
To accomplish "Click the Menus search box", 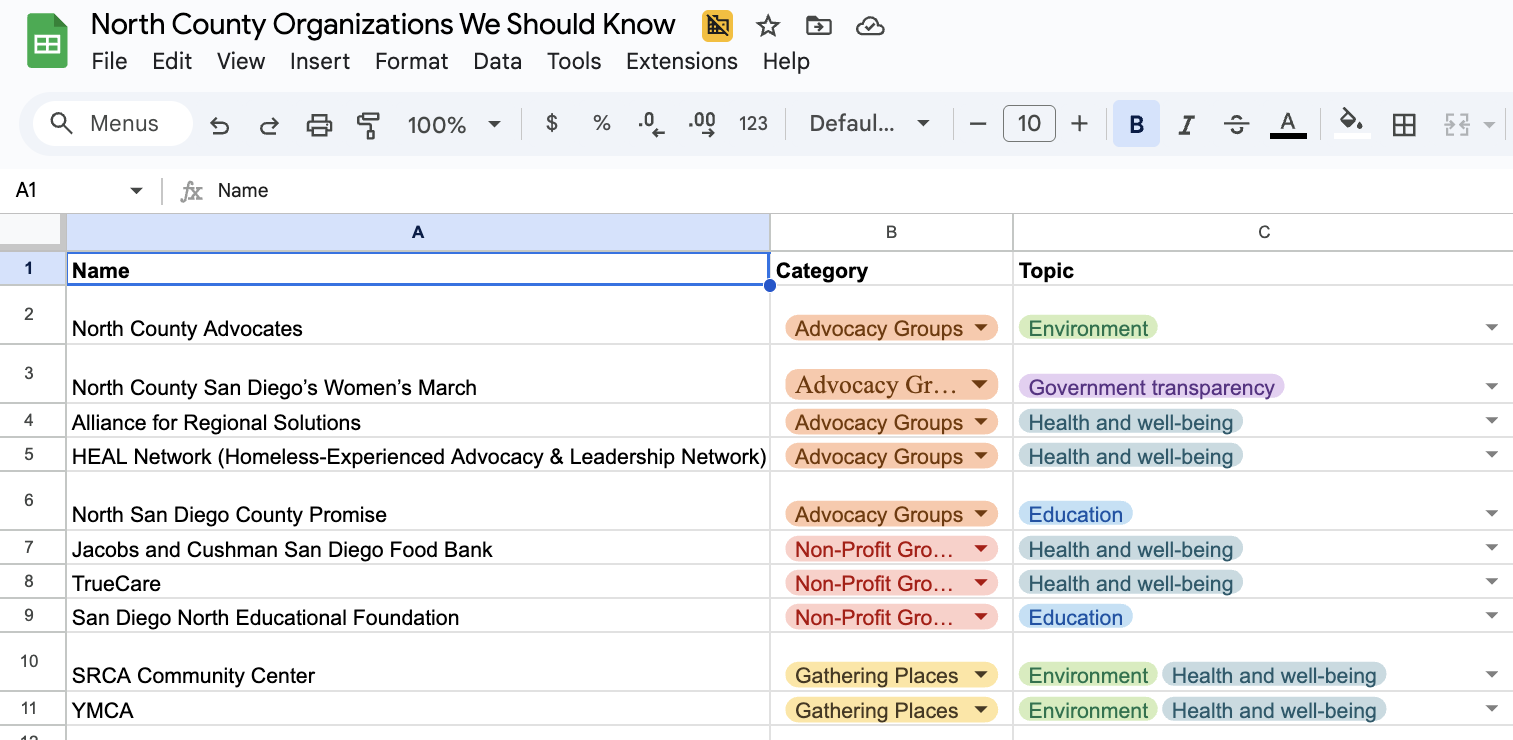I will click(112, 124).
